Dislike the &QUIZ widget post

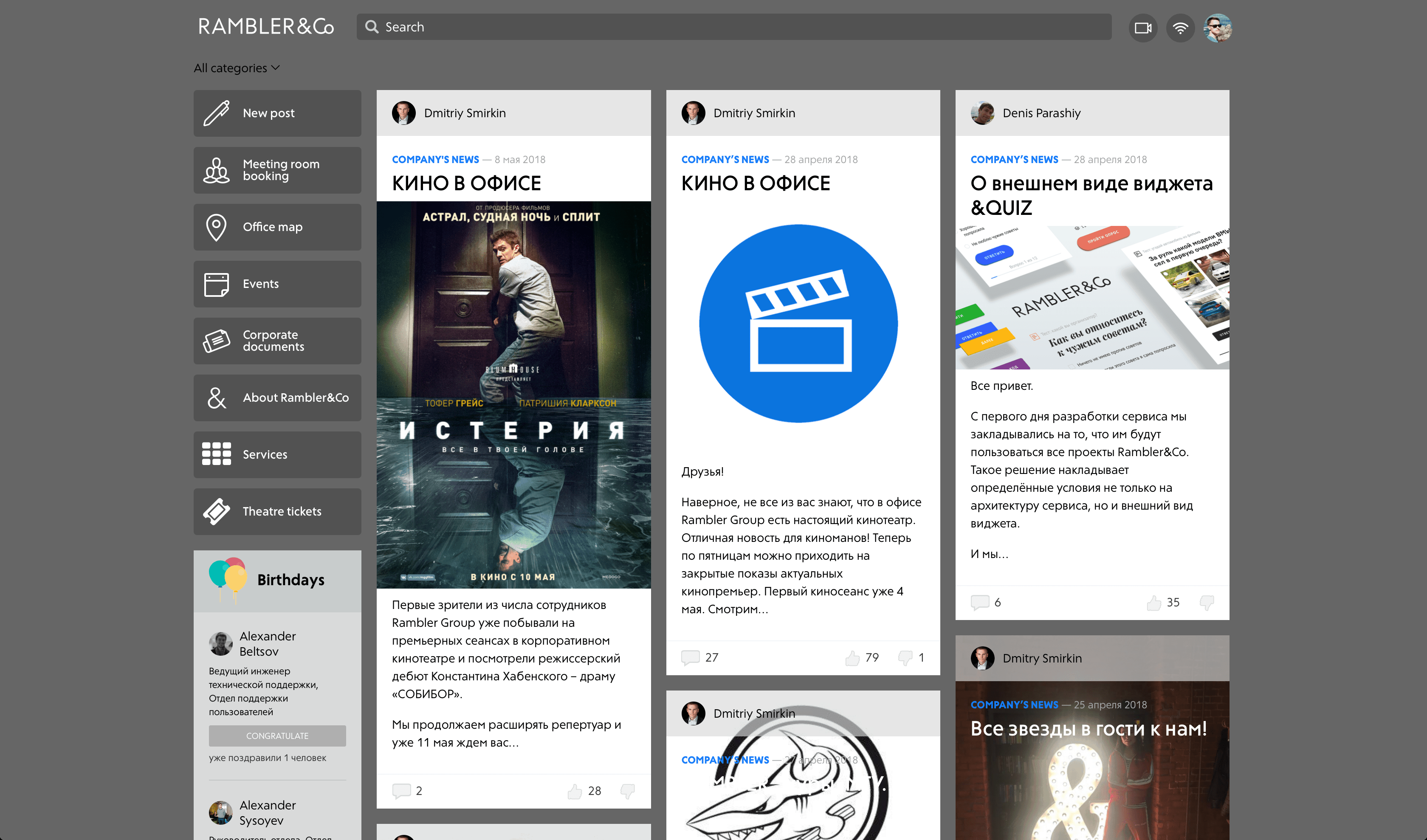1207,602
